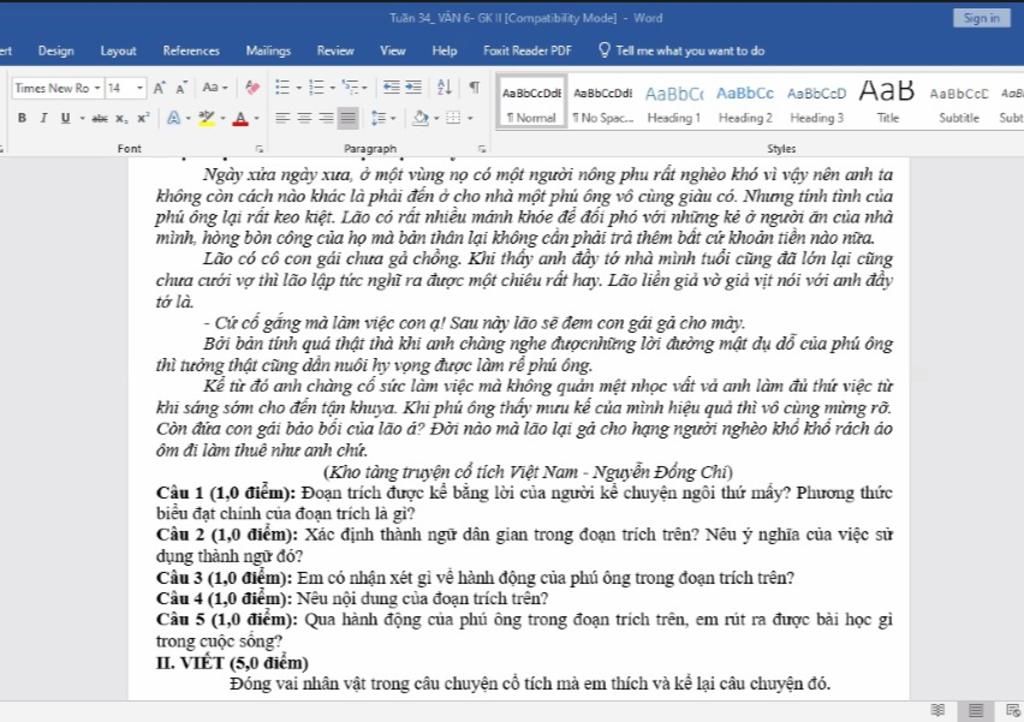1024x722 pixels.
Task: Clear all formatting with eraser icon
Action: (252, 87)
